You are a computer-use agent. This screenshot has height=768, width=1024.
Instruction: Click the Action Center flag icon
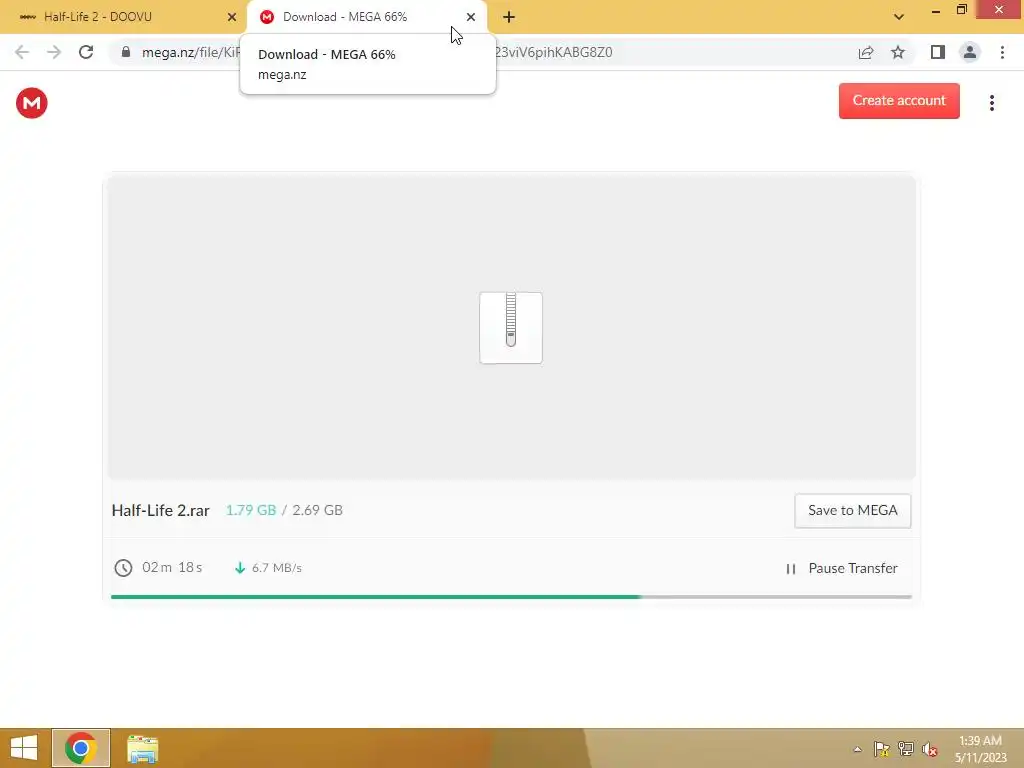(x=882, y=749)
